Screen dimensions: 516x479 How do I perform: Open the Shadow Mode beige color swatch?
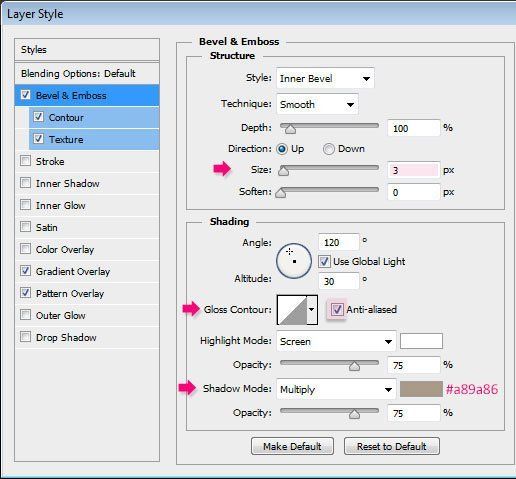click(x=421, y=389)
